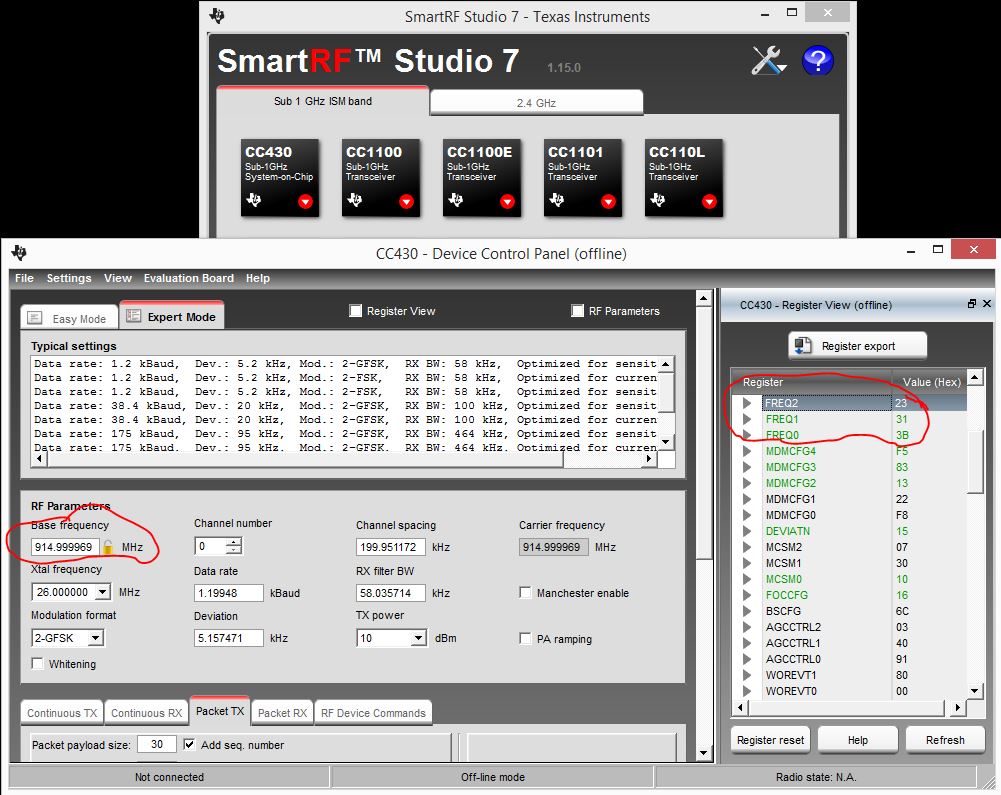
Task: Click the TI logo in Device Control Panel title bar
Action: coord(19,253)
